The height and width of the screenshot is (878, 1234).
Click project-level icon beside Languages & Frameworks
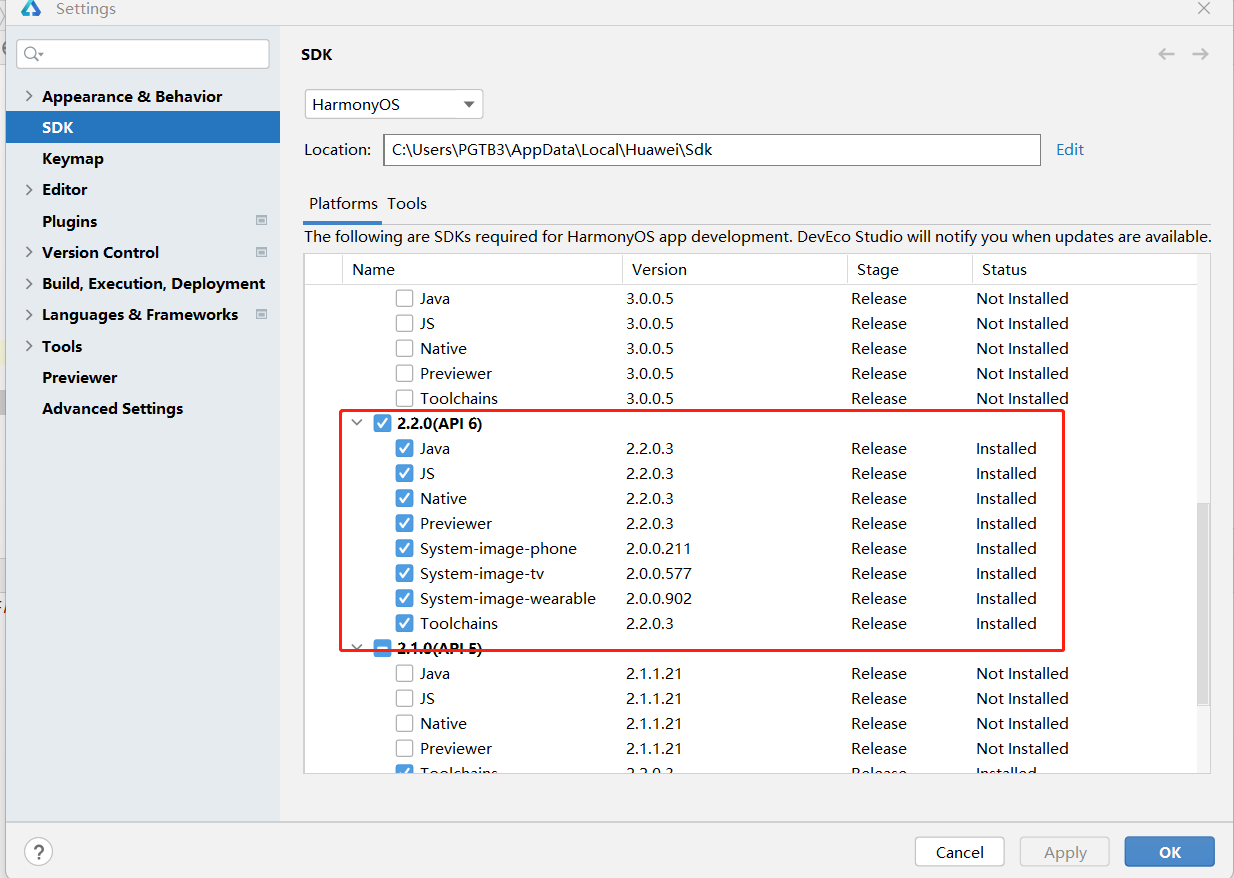(262, 314)
